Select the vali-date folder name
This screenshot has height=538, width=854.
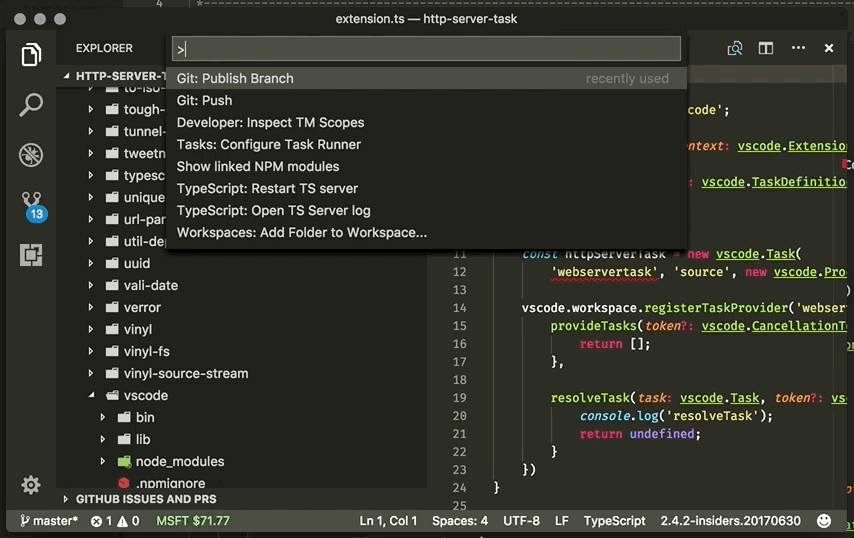[151, 285]
